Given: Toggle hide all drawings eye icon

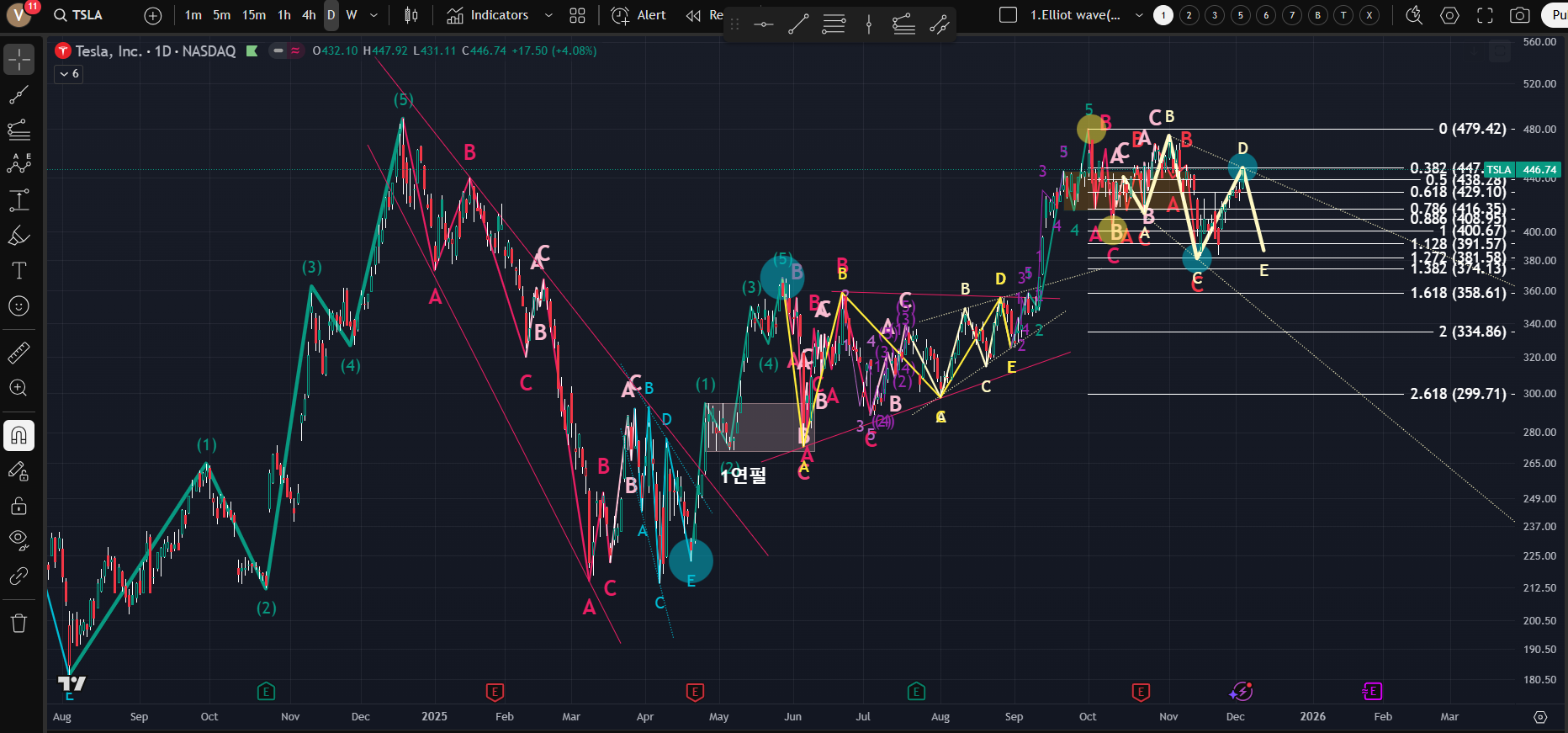Looking at the screenshot, I should (19, 539).
